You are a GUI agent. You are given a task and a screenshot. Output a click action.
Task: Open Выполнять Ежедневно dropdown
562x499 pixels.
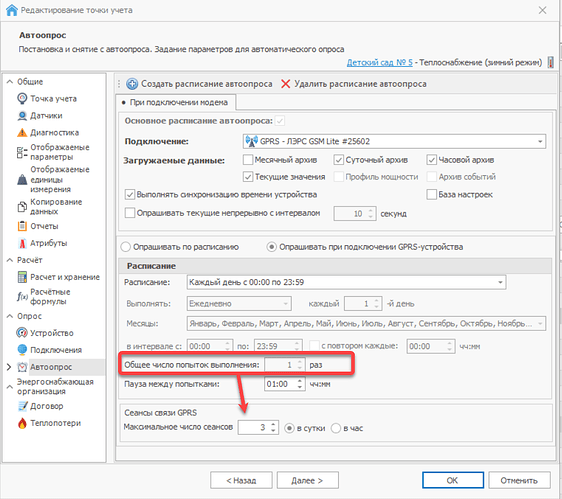click(x=239, y=304)
